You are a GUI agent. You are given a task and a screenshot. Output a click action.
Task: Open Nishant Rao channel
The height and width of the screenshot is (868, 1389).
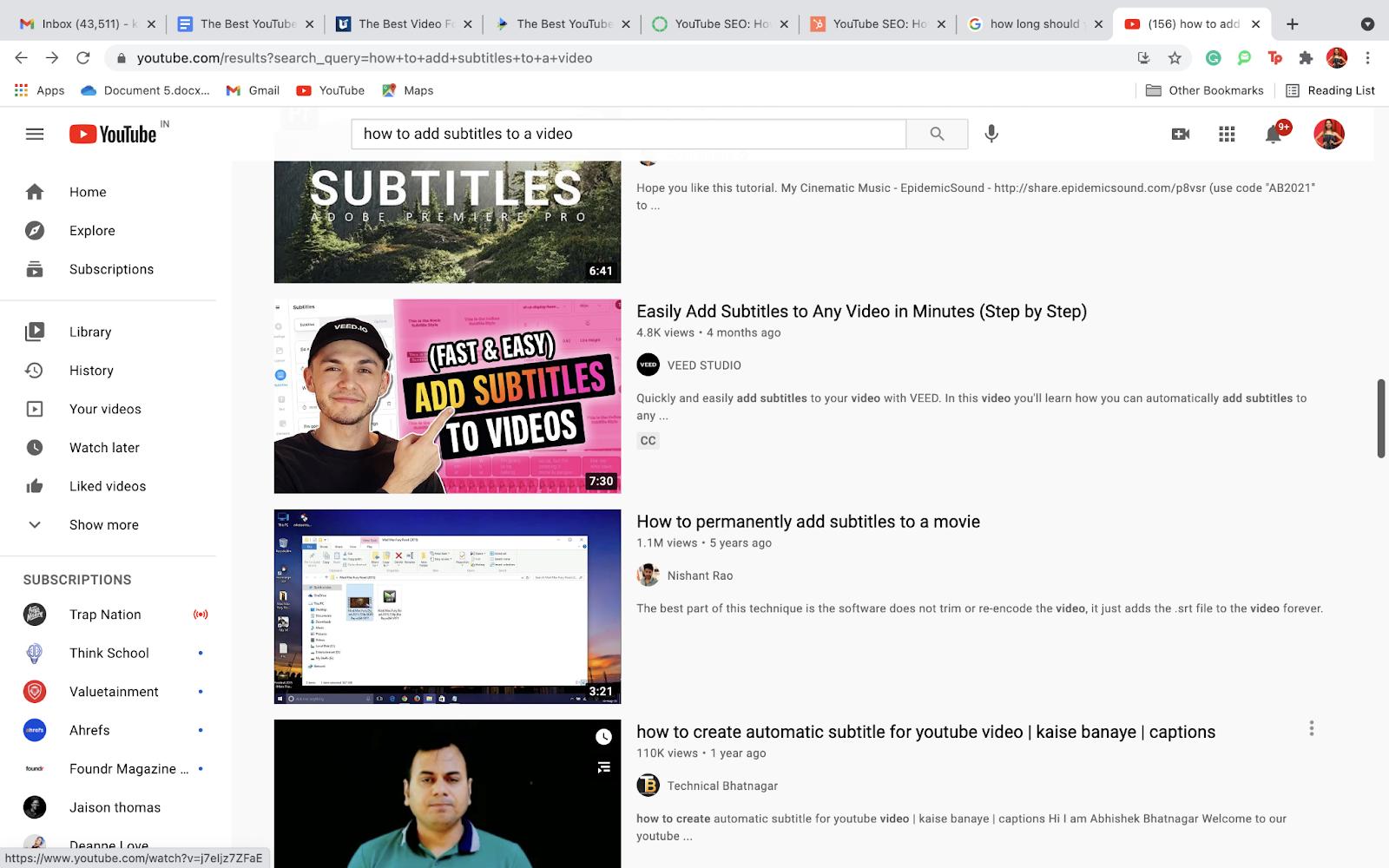700,575
